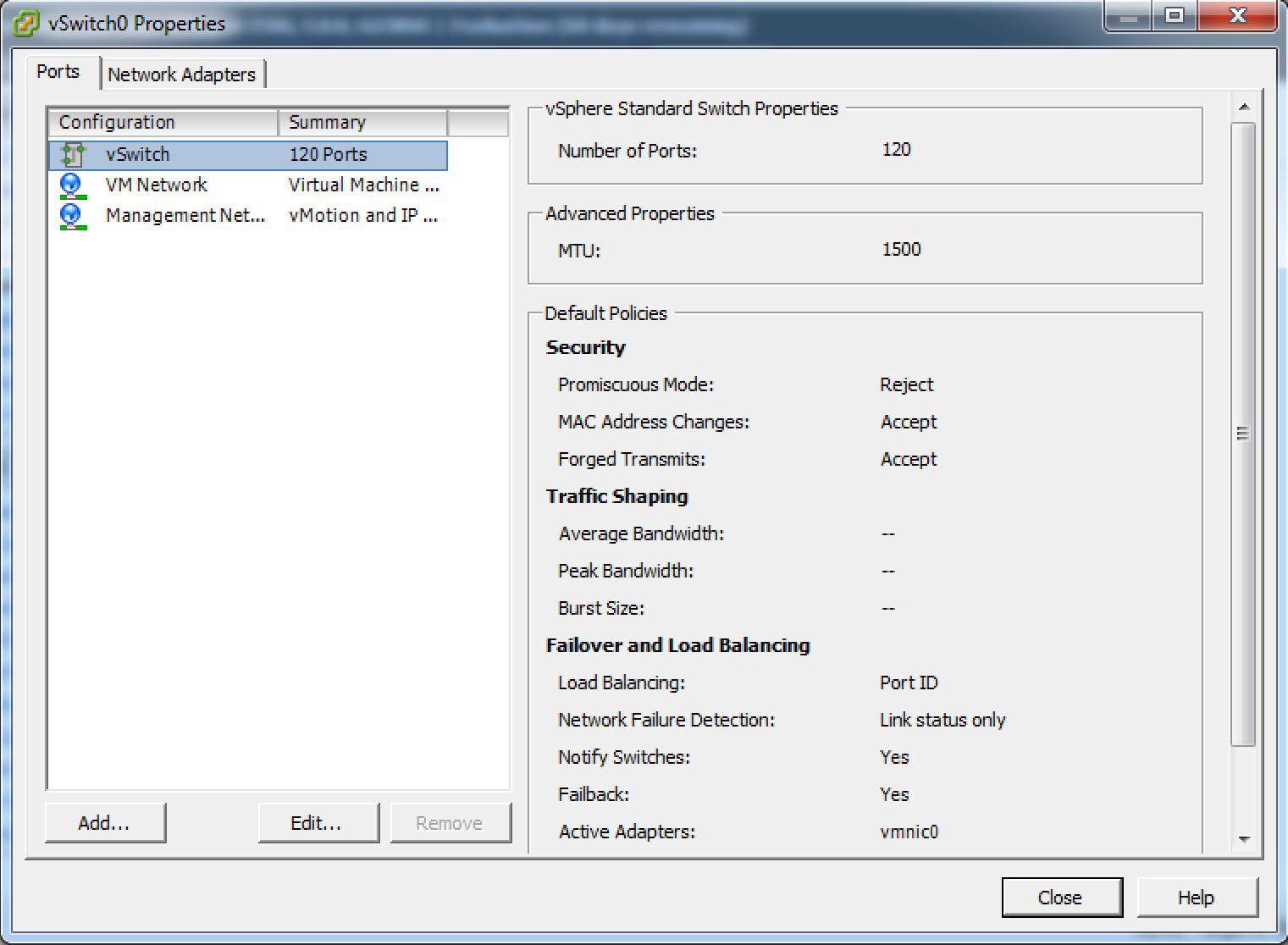
Task: Click the Failback value Yes
Action: coord(894,795)
